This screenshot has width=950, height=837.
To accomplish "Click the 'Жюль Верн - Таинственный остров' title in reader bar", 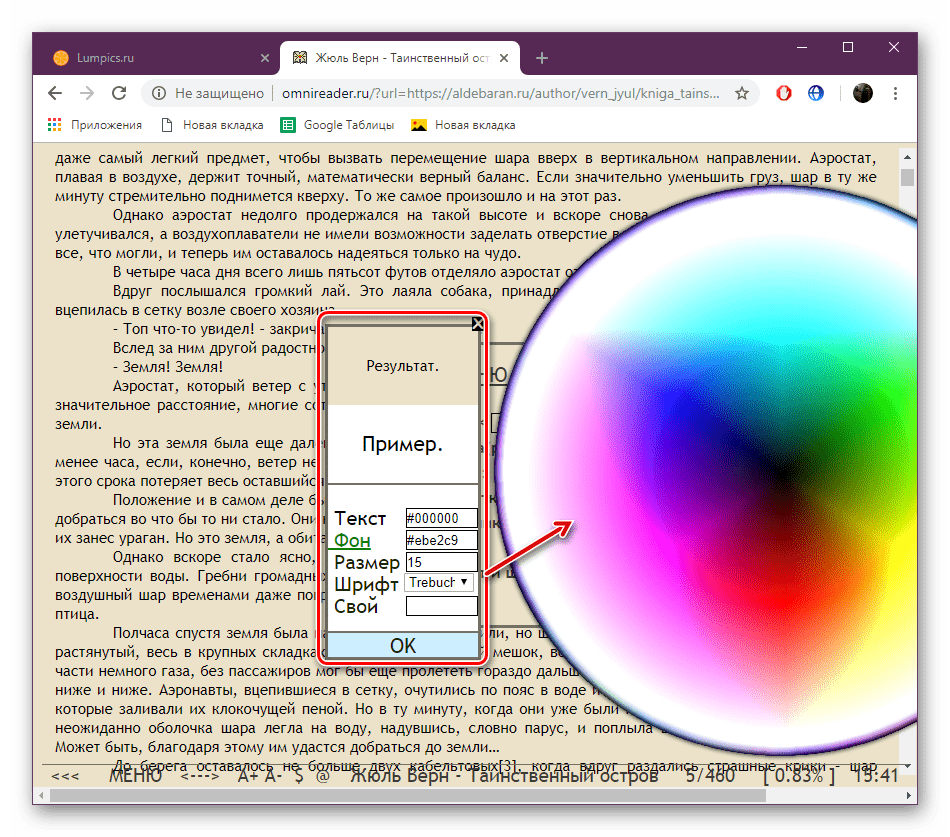I will pyautogui.click(x=504, y=776).
